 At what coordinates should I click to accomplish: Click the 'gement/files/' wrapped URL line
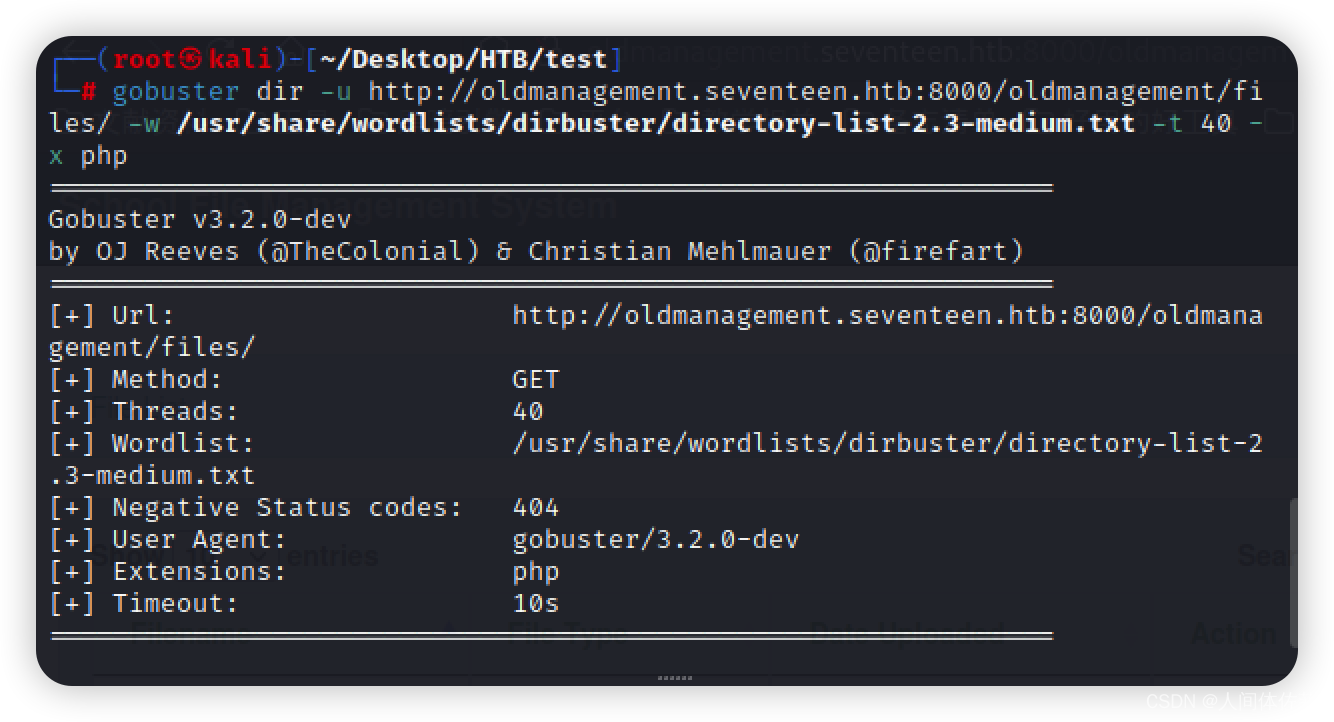152,347
